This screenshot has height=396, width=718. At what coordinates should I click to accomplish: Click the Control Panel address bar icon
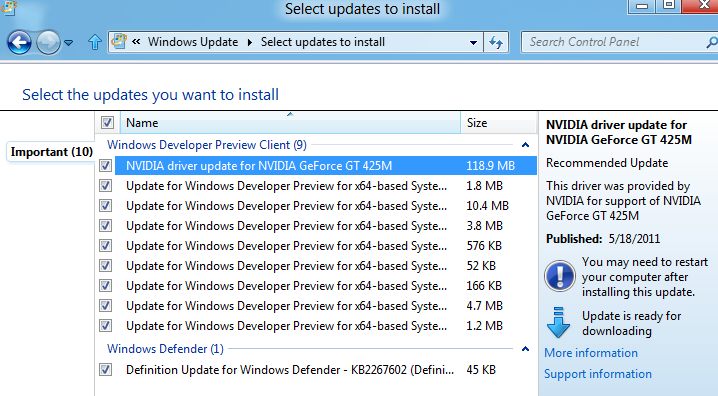coord(119,42)
